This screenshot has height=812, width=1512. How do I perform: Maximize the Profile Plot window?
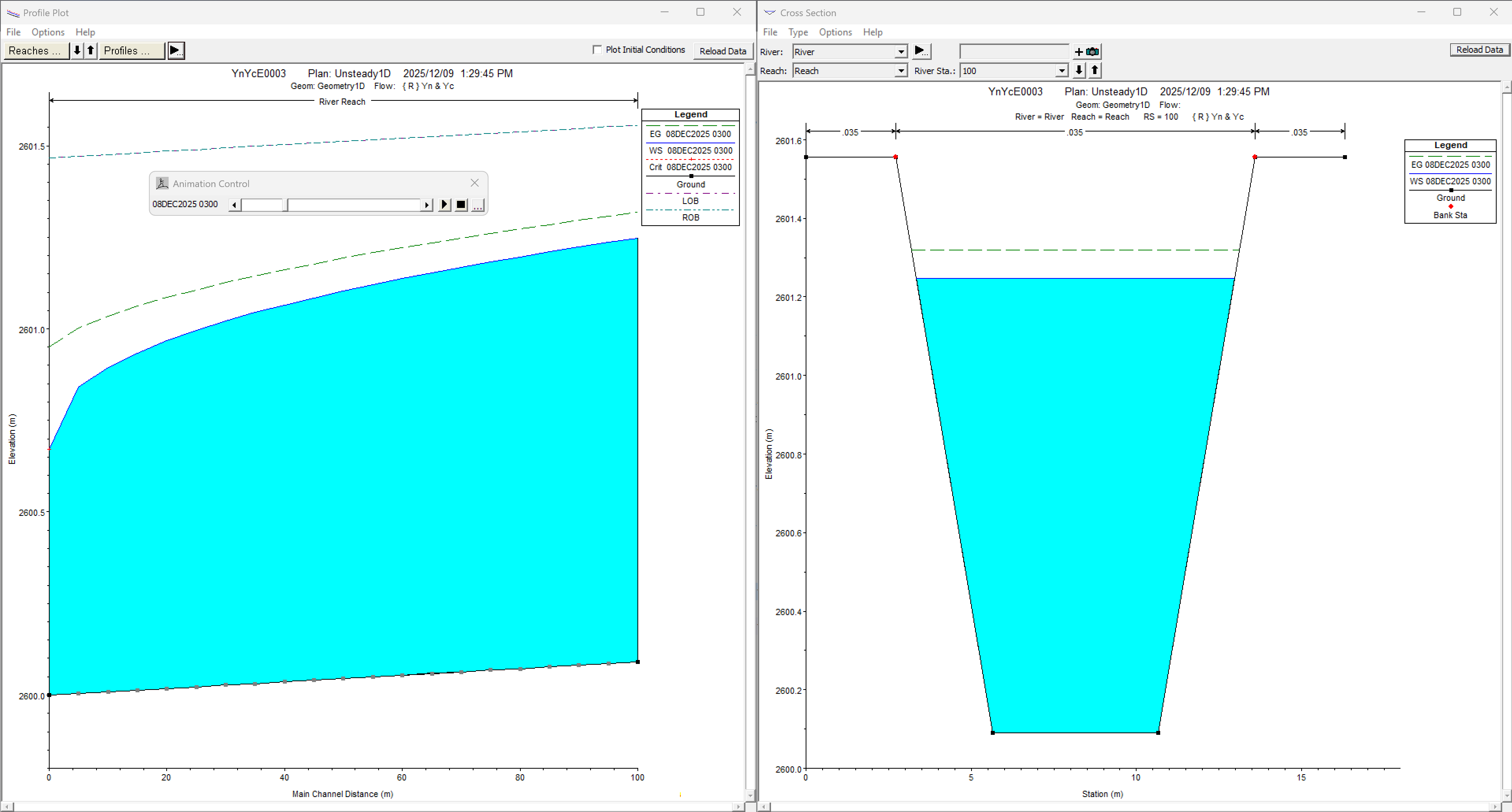pos(700,12)
